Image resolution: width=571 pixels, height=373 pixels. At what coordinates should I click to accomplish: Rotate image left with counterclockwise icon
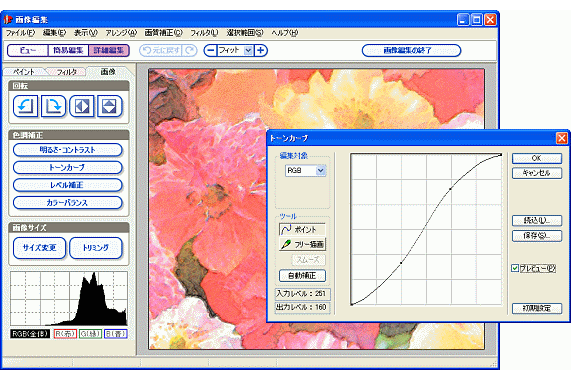(x=25, y=106)
